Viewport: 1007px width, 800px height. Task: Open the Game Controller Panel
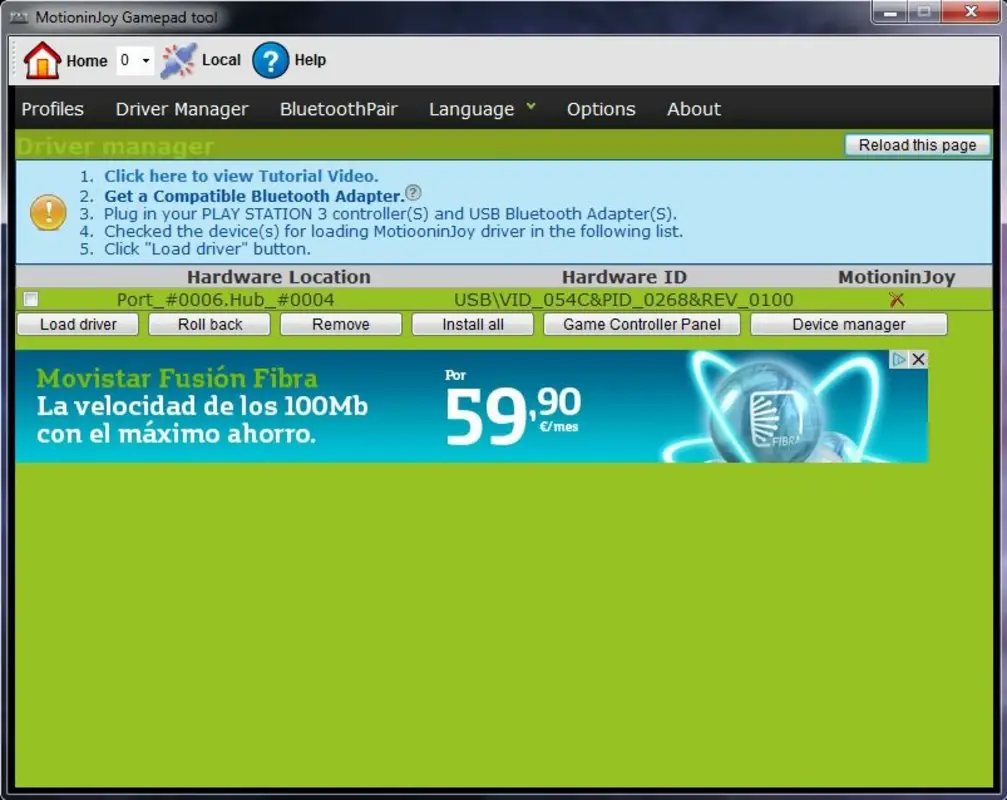coord(641,323)
